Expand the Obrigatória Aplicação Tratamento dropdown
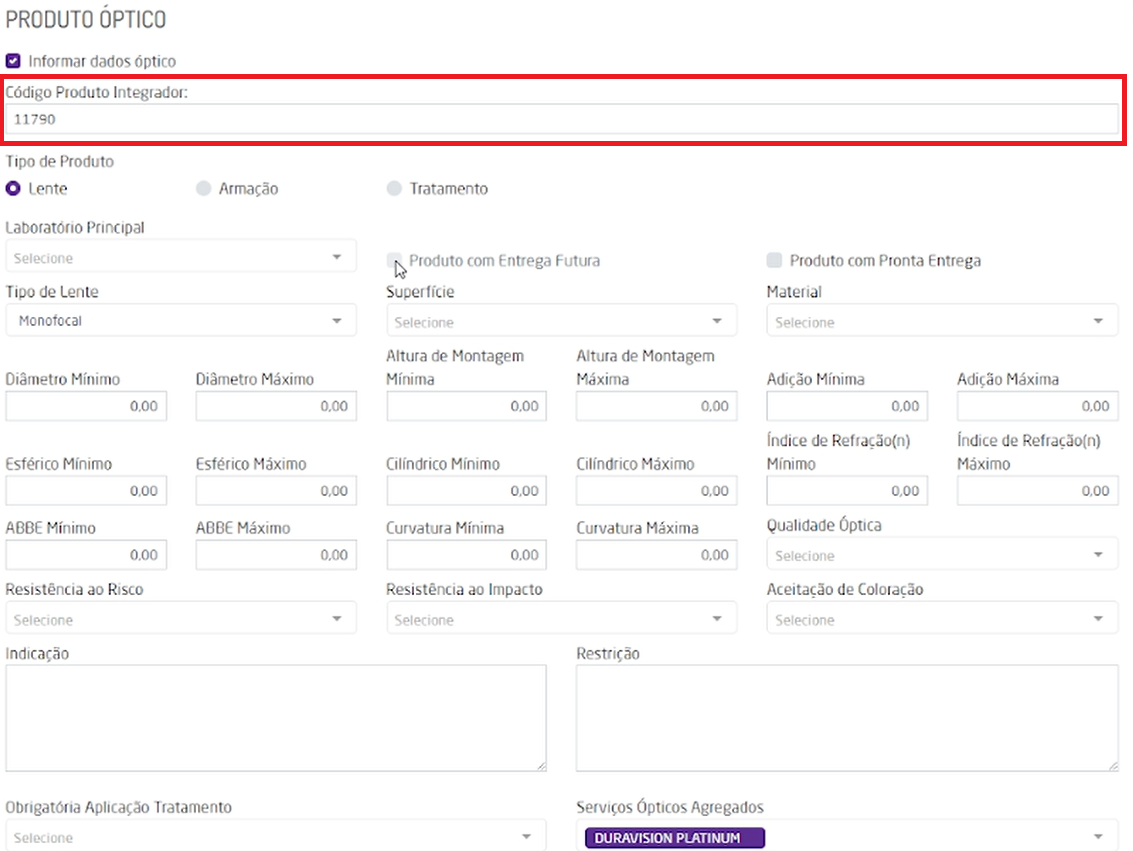The width and height of the screenshot is (1133, 851). tap(276, 837)
